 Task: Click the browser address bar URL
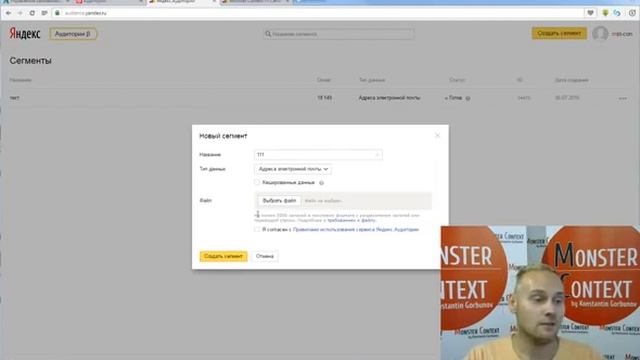[86, 13]
